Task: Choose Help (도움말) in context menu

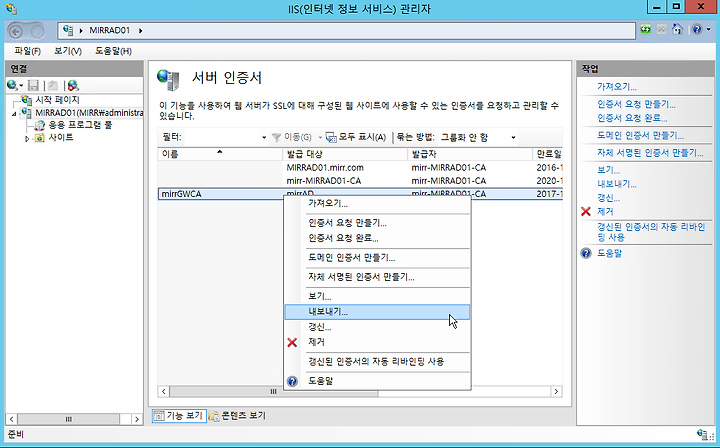Action: [377, 381]
